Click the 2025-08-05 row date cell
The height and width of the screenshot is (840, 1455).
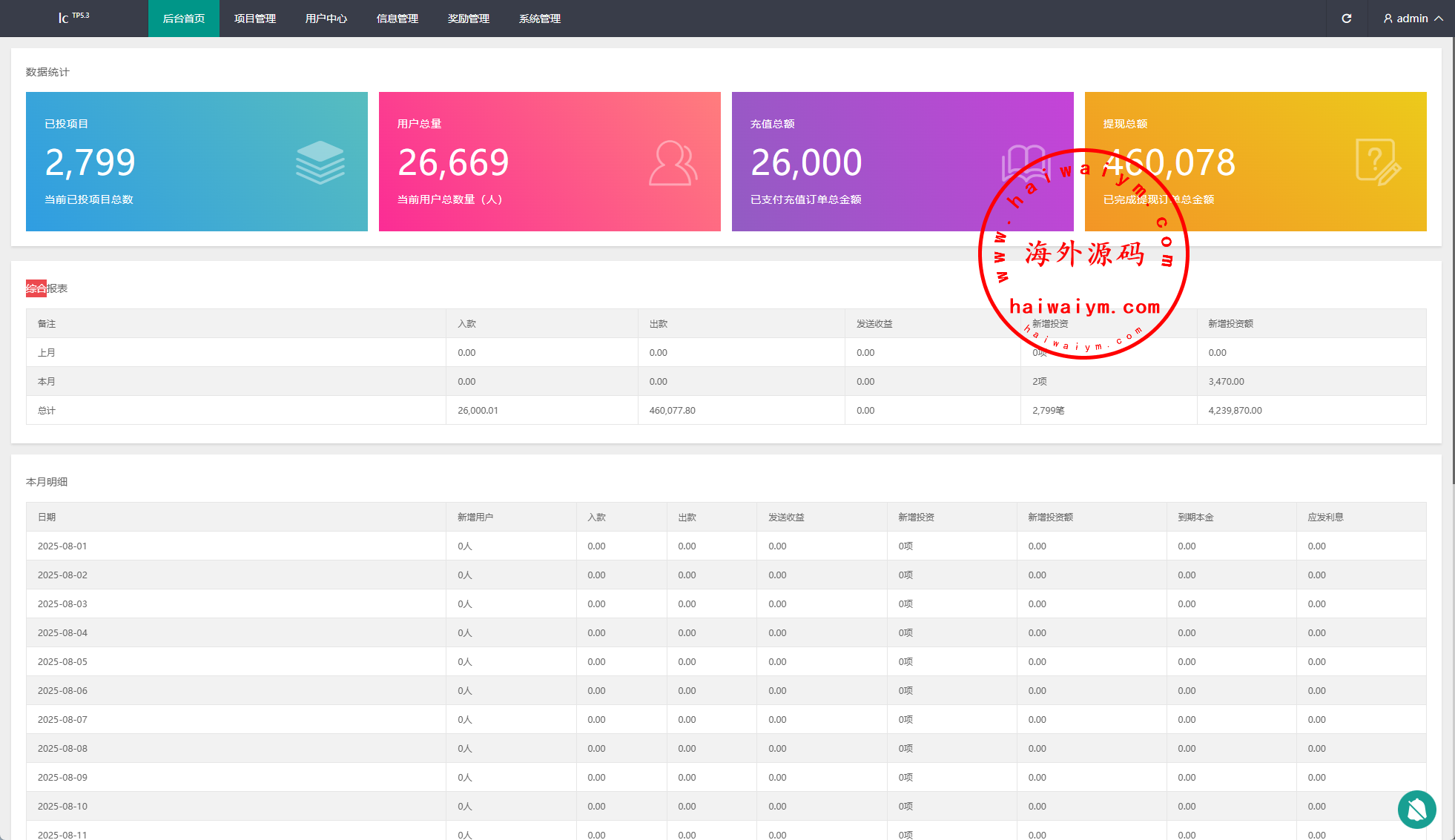pyautogui.click(x=62, y=661)
